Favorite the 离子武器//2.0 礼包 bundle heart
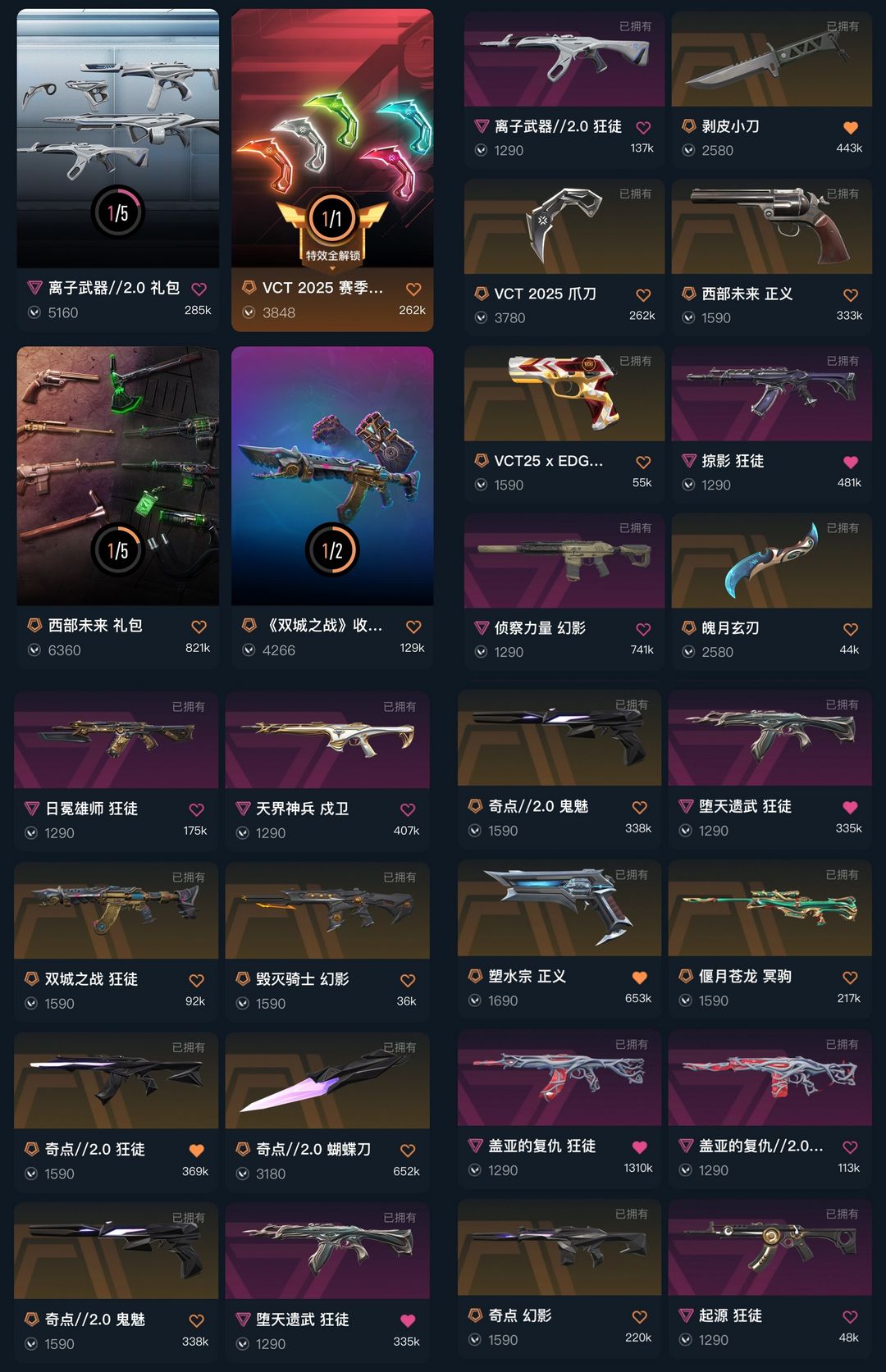The image size is (886, 1372). click(x=199, y=289)
